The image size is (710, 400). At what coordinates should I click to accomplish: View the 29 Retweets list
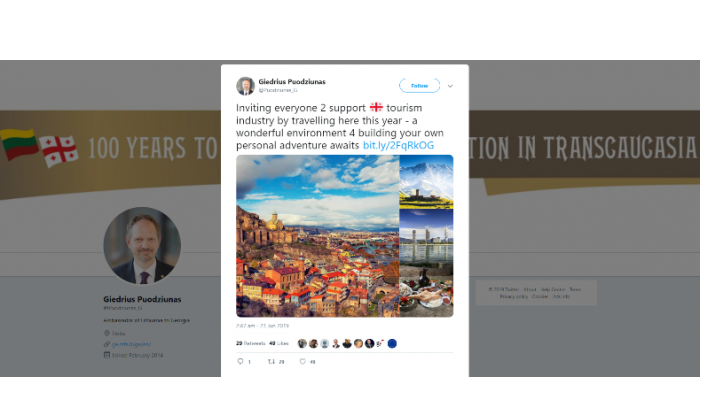(250, 343)
